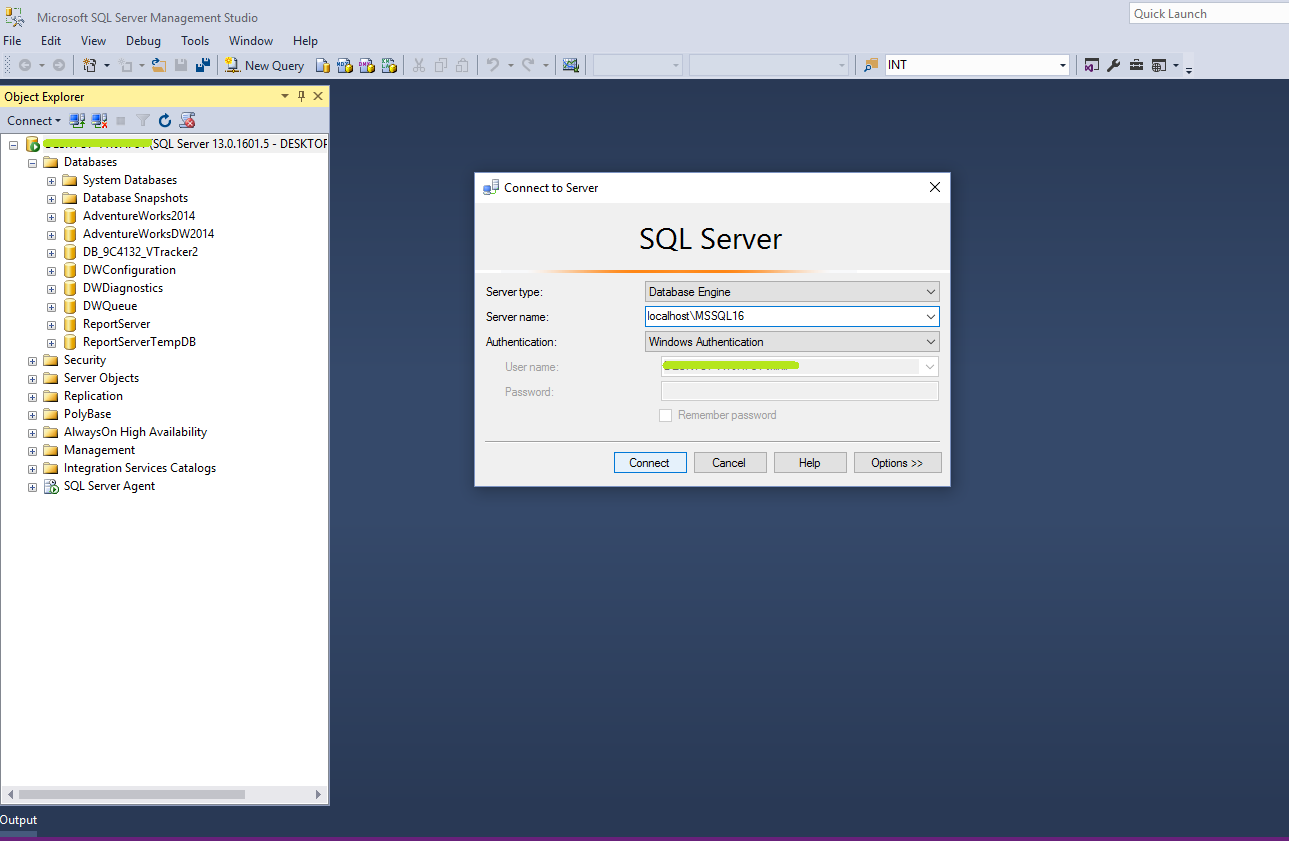The height and width of the screenshot is (841, 1289).
Task: Open the Connect dropdown in Object Explorer
Action: coord(34,121)
